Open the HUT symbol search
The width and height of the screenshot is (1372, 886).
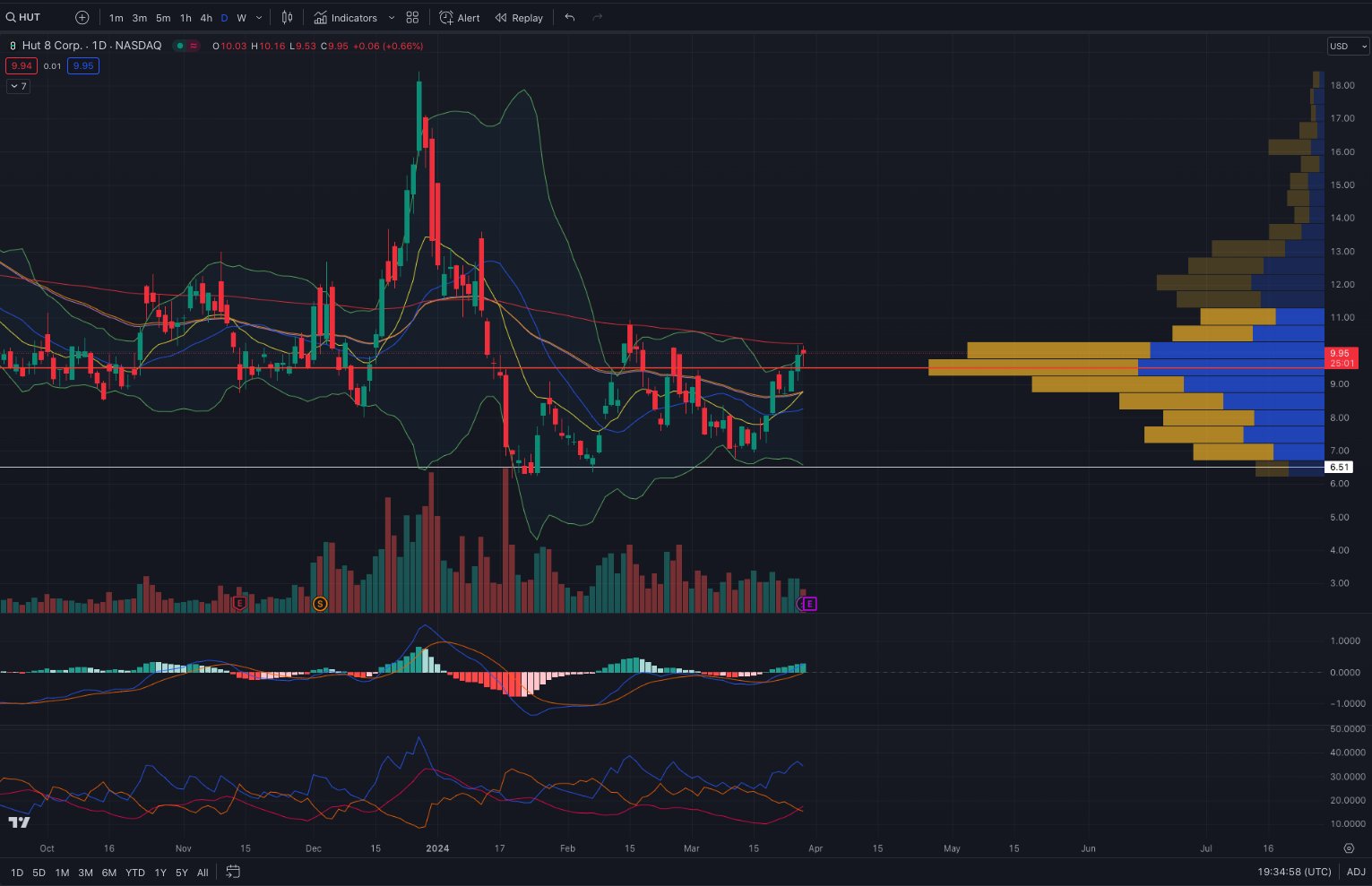pyautogui.click(x=24, y=17)
